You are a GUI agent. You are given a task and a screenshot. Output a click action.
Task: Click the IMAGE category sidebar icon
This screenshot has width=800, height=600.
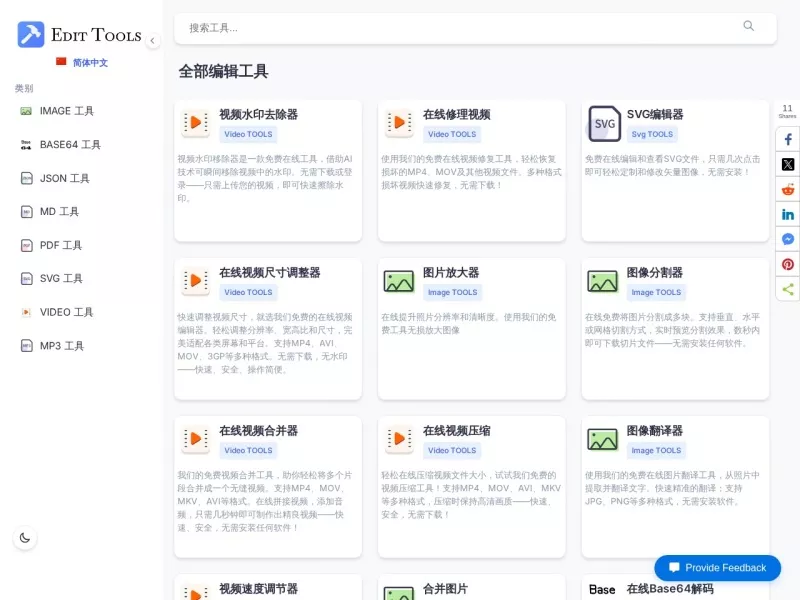(26, 111)
